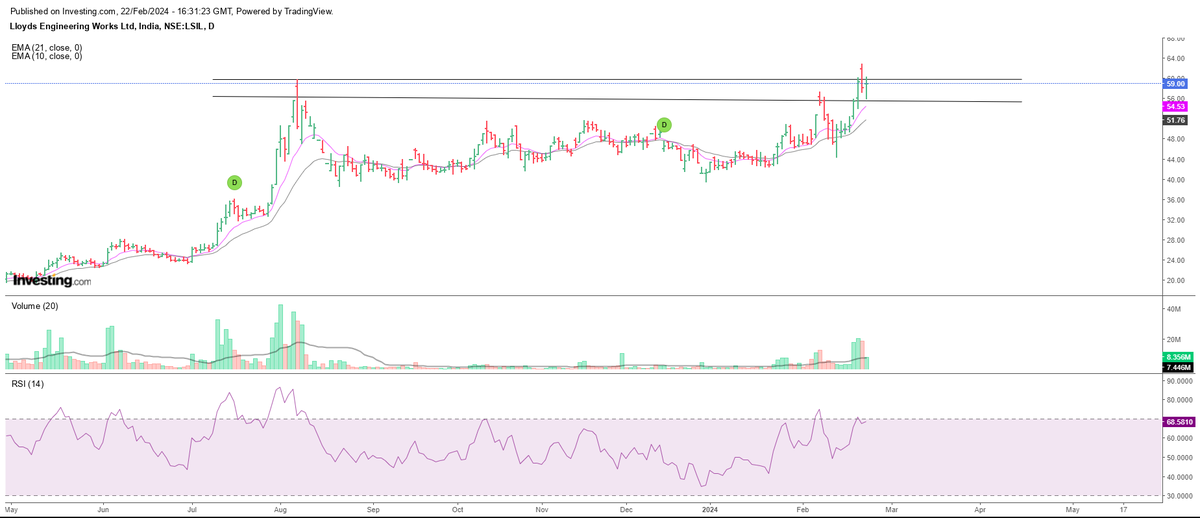
Task: Click the Feb date axis label
Action: point(805,508)
